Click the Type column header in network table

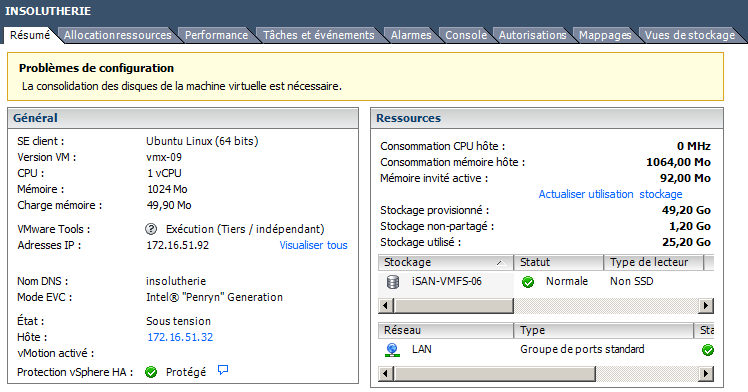603,330
